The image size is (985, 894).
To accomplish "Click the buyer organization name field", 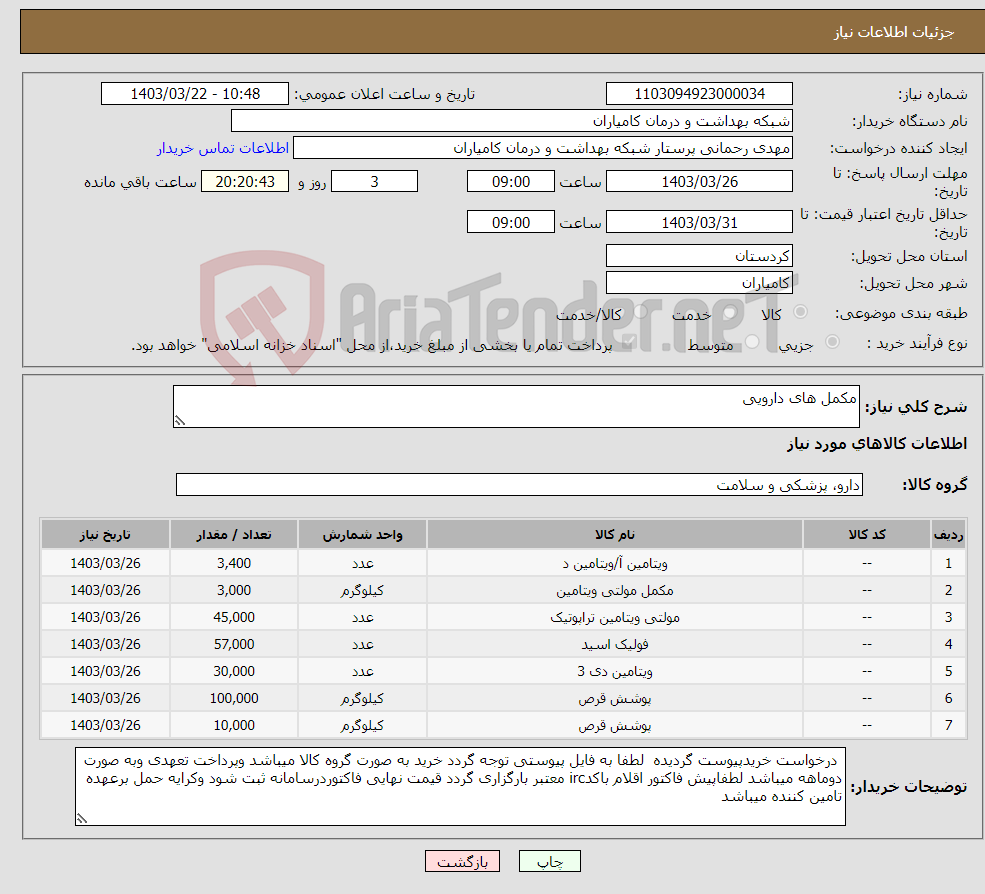I will click(512, 121).
